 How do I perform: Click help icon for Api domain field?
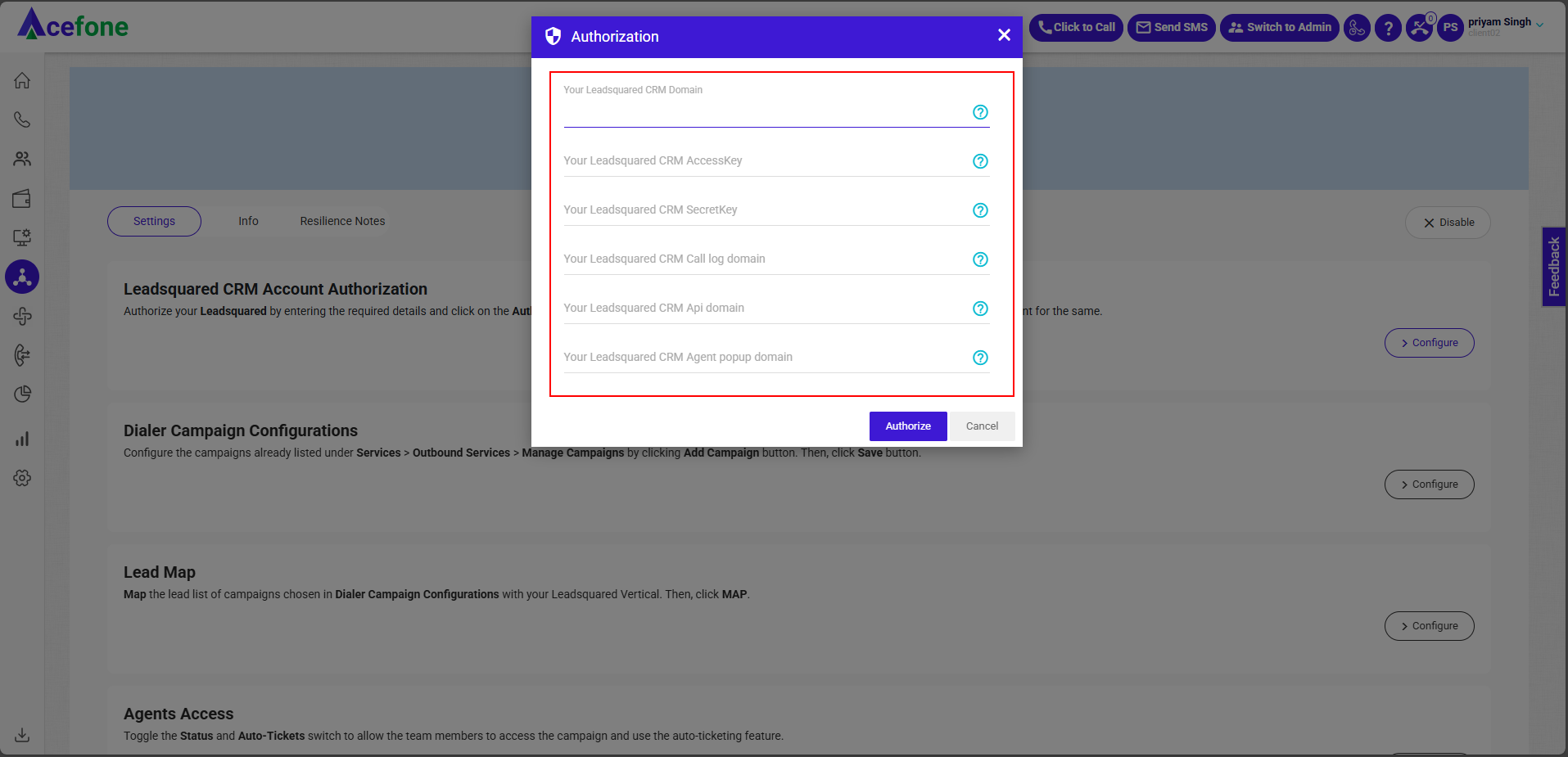click(980, 309)
